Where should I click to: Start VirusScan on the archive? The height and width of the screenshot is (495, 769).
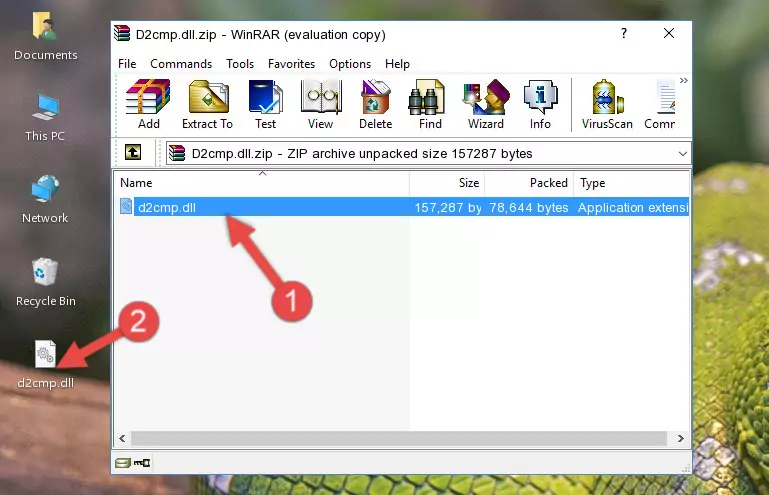[607, 104]
